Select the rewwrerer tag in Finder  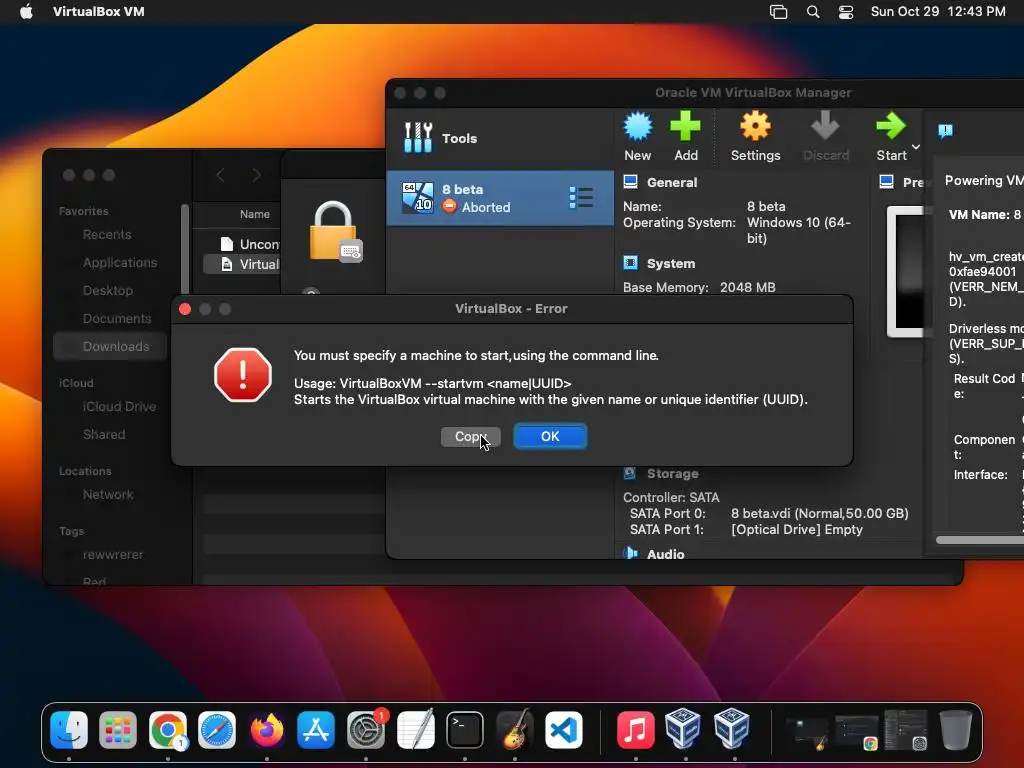(x=113, y=554)
